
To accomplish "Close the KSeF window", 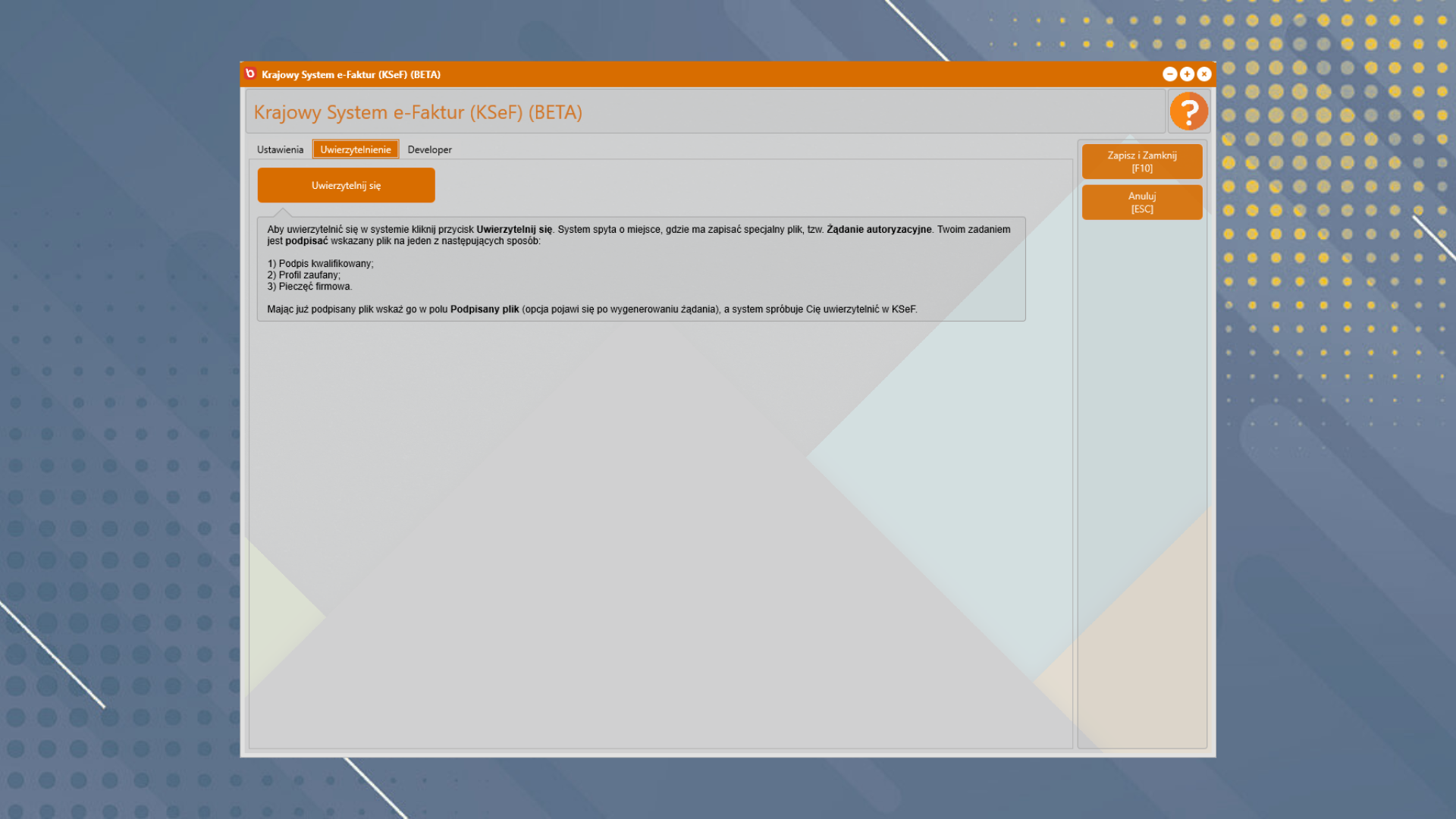I will coord(1203,74).
